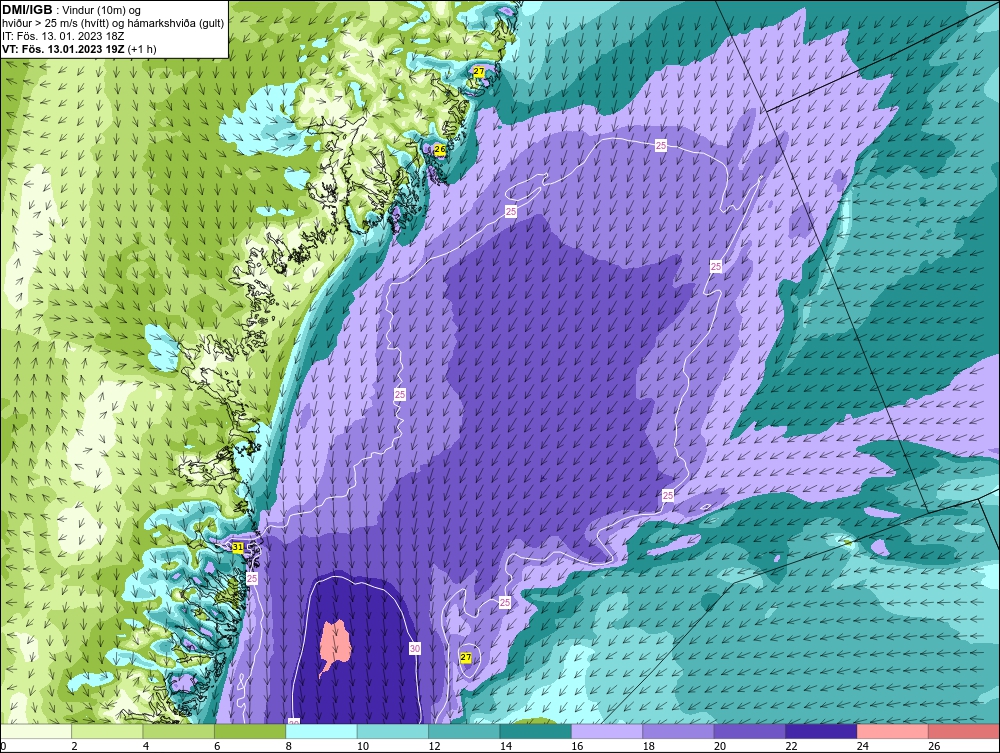1000x753 pixels.
Task: Select the lavender swatch between 16 and 18
Action: tap(607, 731)
